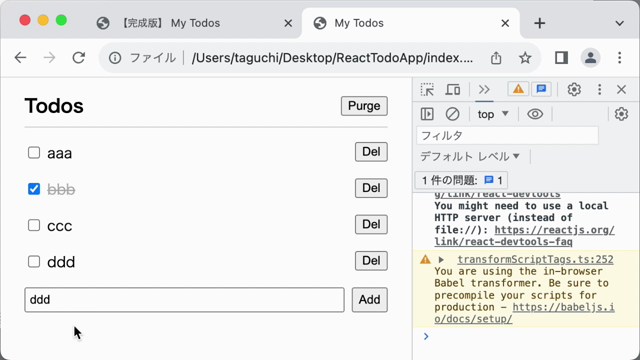
Task: Uncheck the bbb todo checkbox
Action: [x=34, y=189]
